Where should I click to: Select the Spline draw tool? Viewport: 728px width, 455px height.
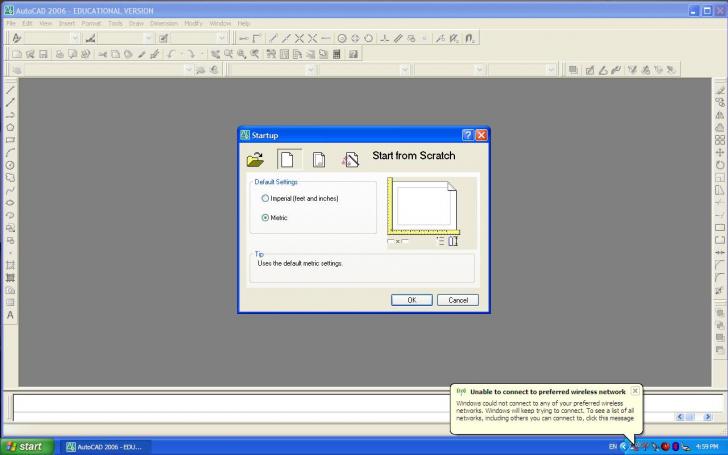pos(10,190)
